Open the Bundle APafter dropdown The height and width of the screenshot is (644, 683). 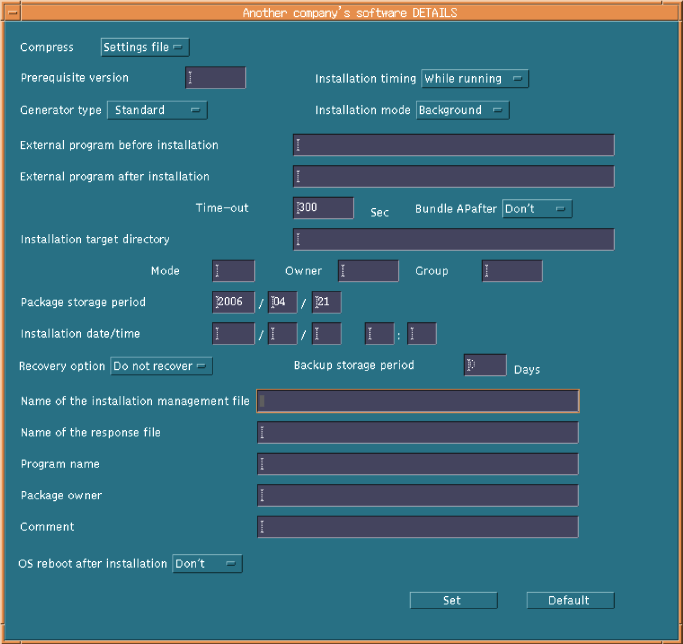pyautogui.click(x=537, y=209)
